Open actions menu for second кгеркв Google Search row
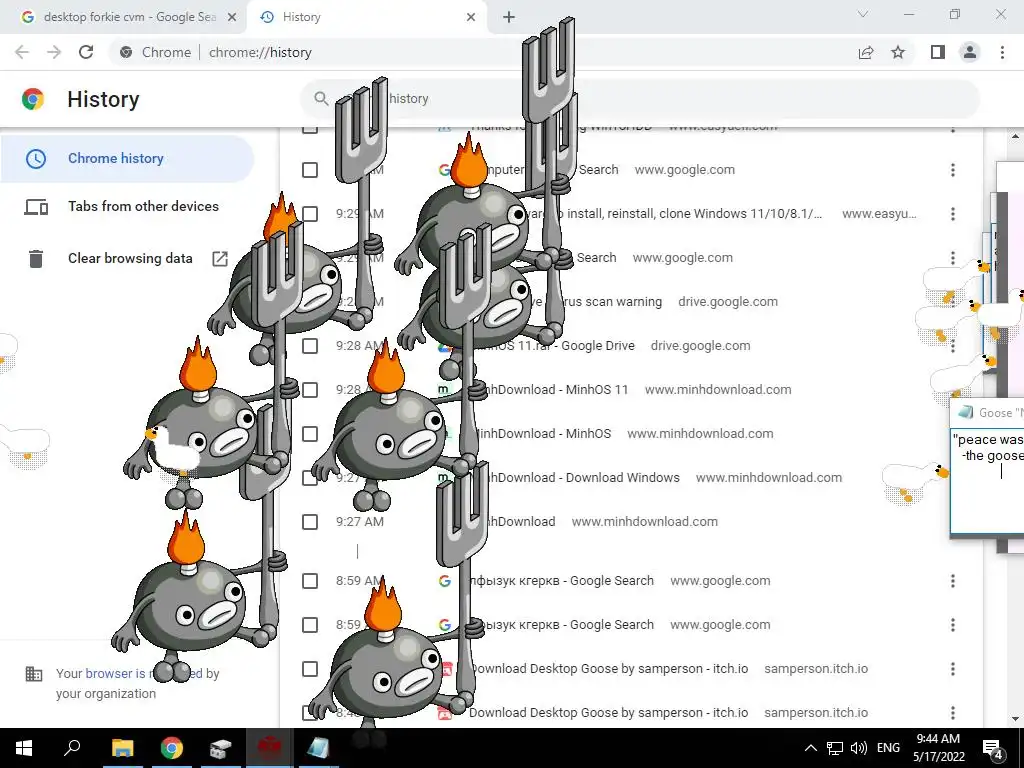Image resolution: width=1024 pixels, height=768 pixels. click(x=953, y=624)
